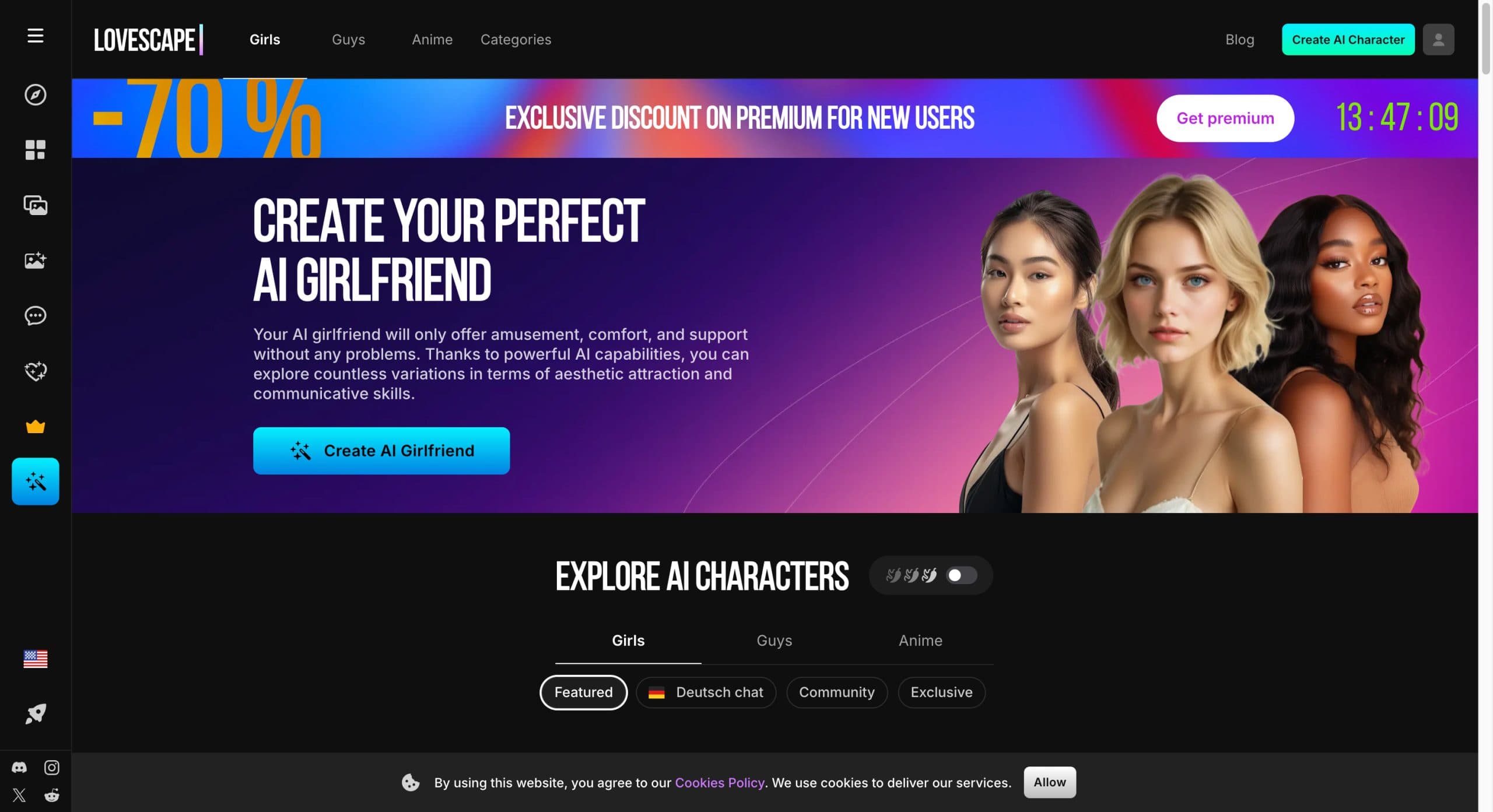The image size is (1493, 812).
Task: Select the Deutsch chat filter chip
Action: (706, 692)
